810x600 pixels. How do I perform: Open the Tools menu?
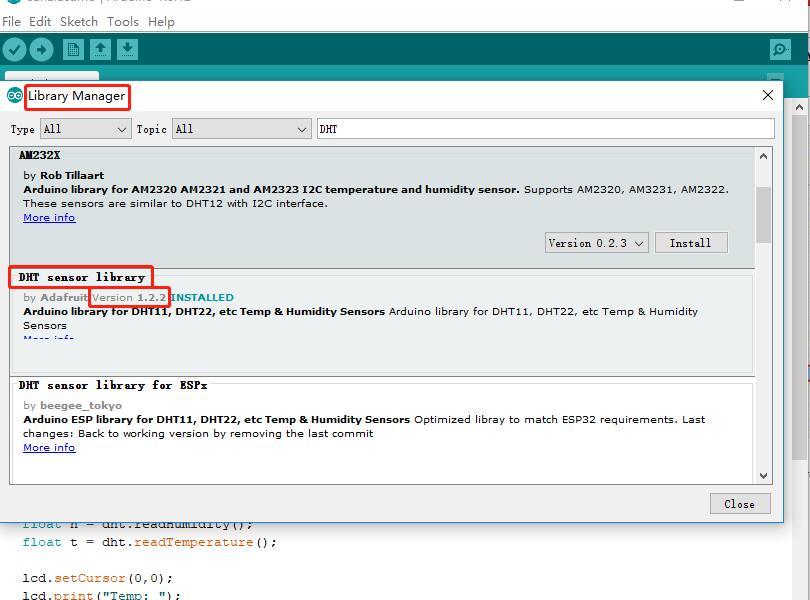click(x=123, y=22)
